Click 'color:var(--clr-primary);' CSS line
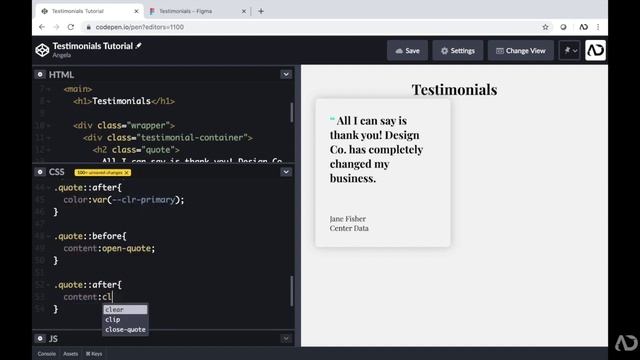 click(x=124, y=200)
